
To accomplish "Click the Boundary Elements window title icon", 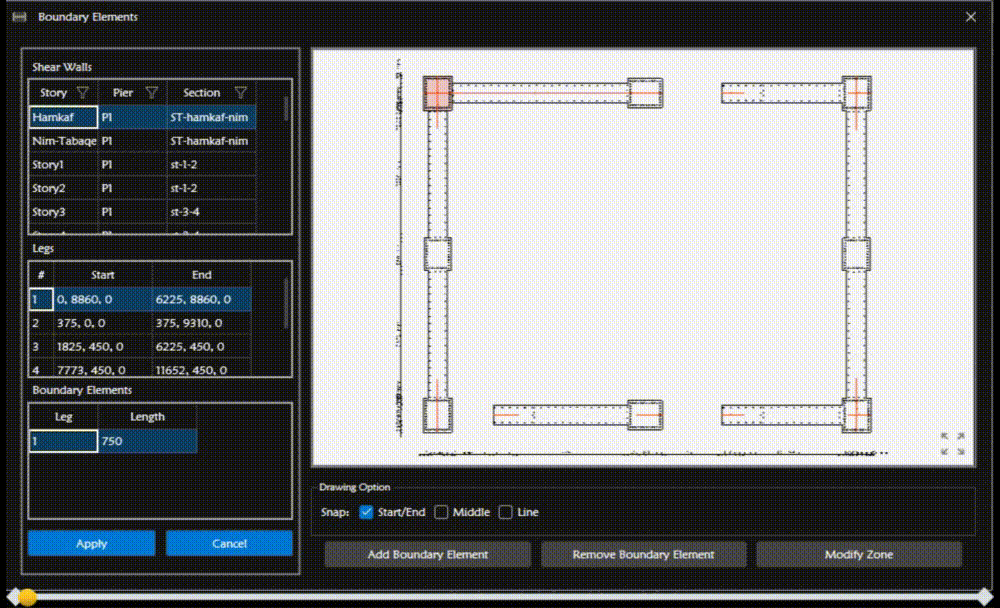I will tap(19, 17).
